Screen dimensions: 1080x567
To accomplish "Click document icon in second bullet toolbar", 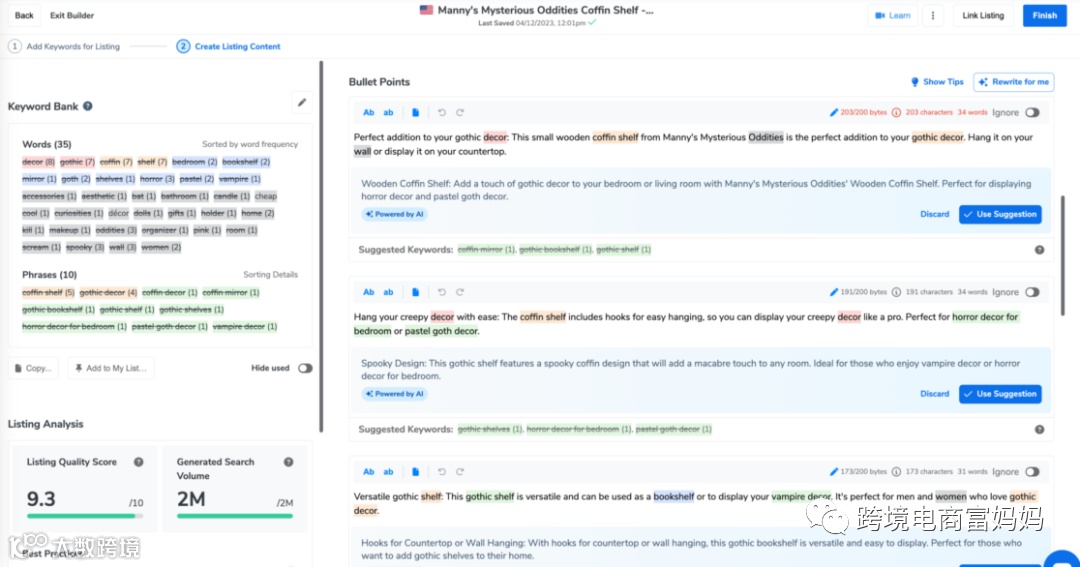I will (x=415, y=292).
